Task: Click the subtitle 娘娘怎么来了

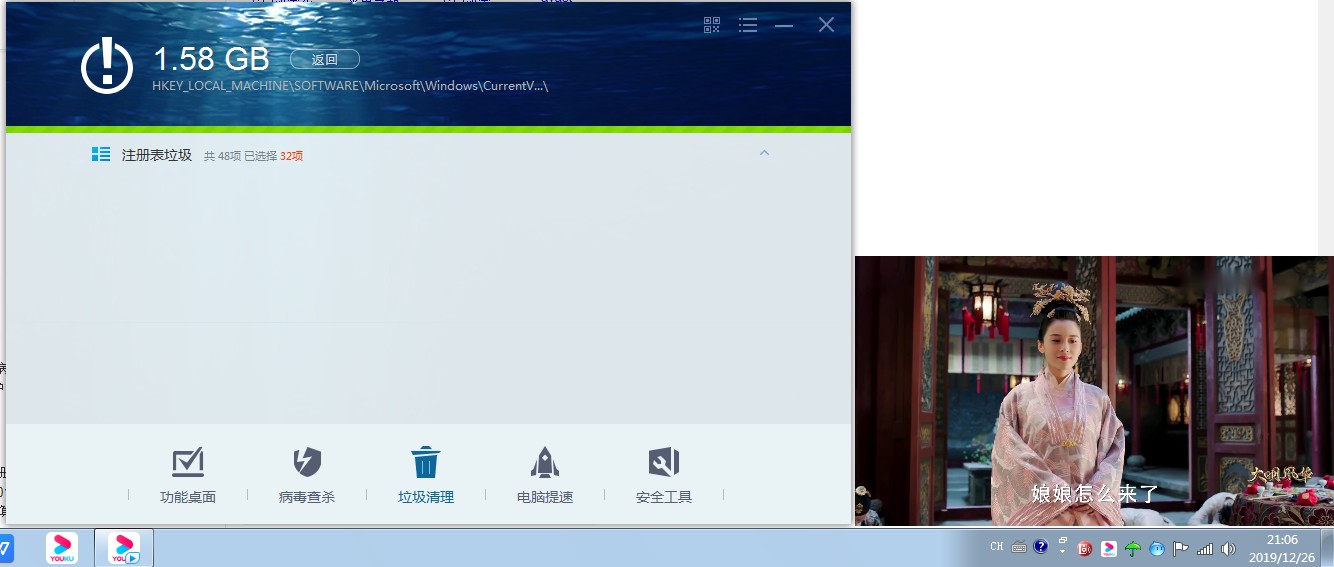Action: pyautogui.click(x=1095, y=494)
